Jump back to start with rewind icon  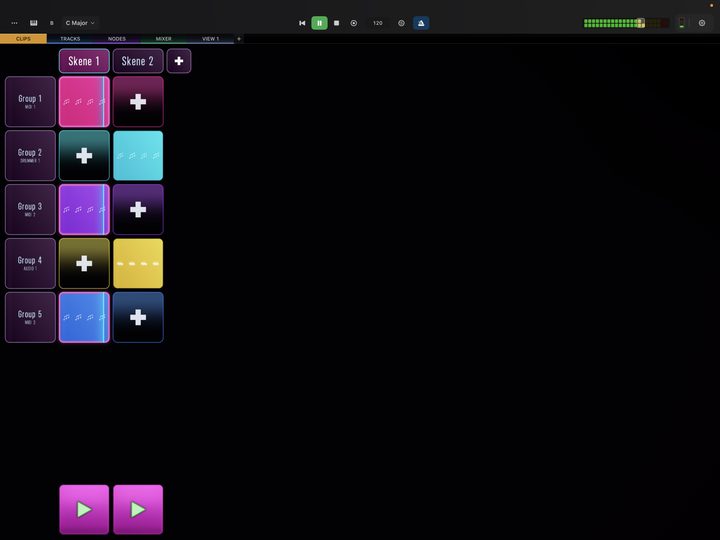(x=302, y=23)
